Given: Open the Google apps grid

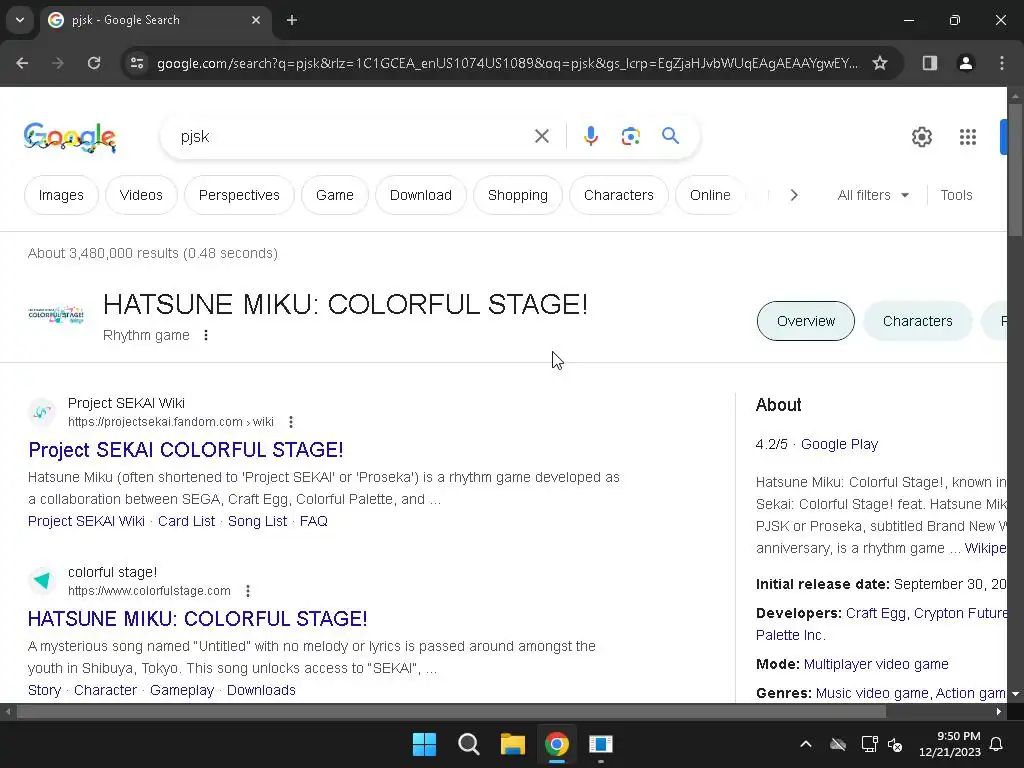Looking at the screenshot, I should click(968, 136).
